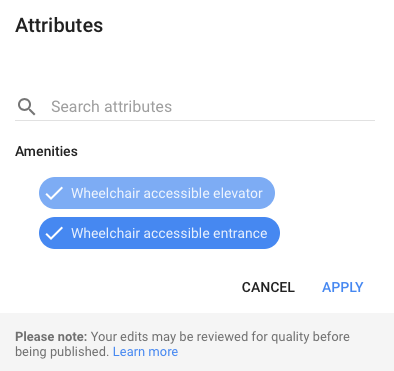
Task: Deselect Wheelchair accessible elevator amenity
Action: pos(157,193)
